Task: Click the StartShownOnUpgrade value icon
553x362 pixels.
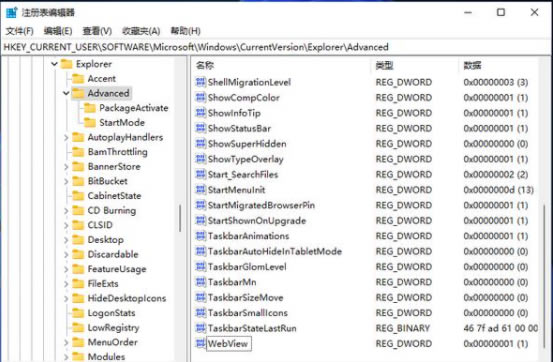Action: point(200,221)
